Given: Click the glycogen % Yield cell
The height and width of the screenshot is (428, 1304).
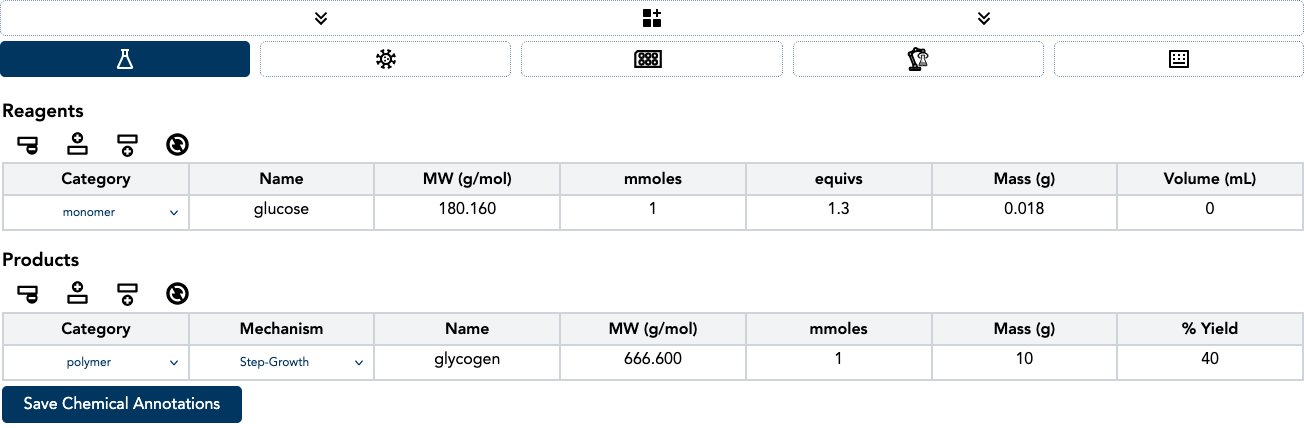Looking at the screenshot, I should [1210, 359].
